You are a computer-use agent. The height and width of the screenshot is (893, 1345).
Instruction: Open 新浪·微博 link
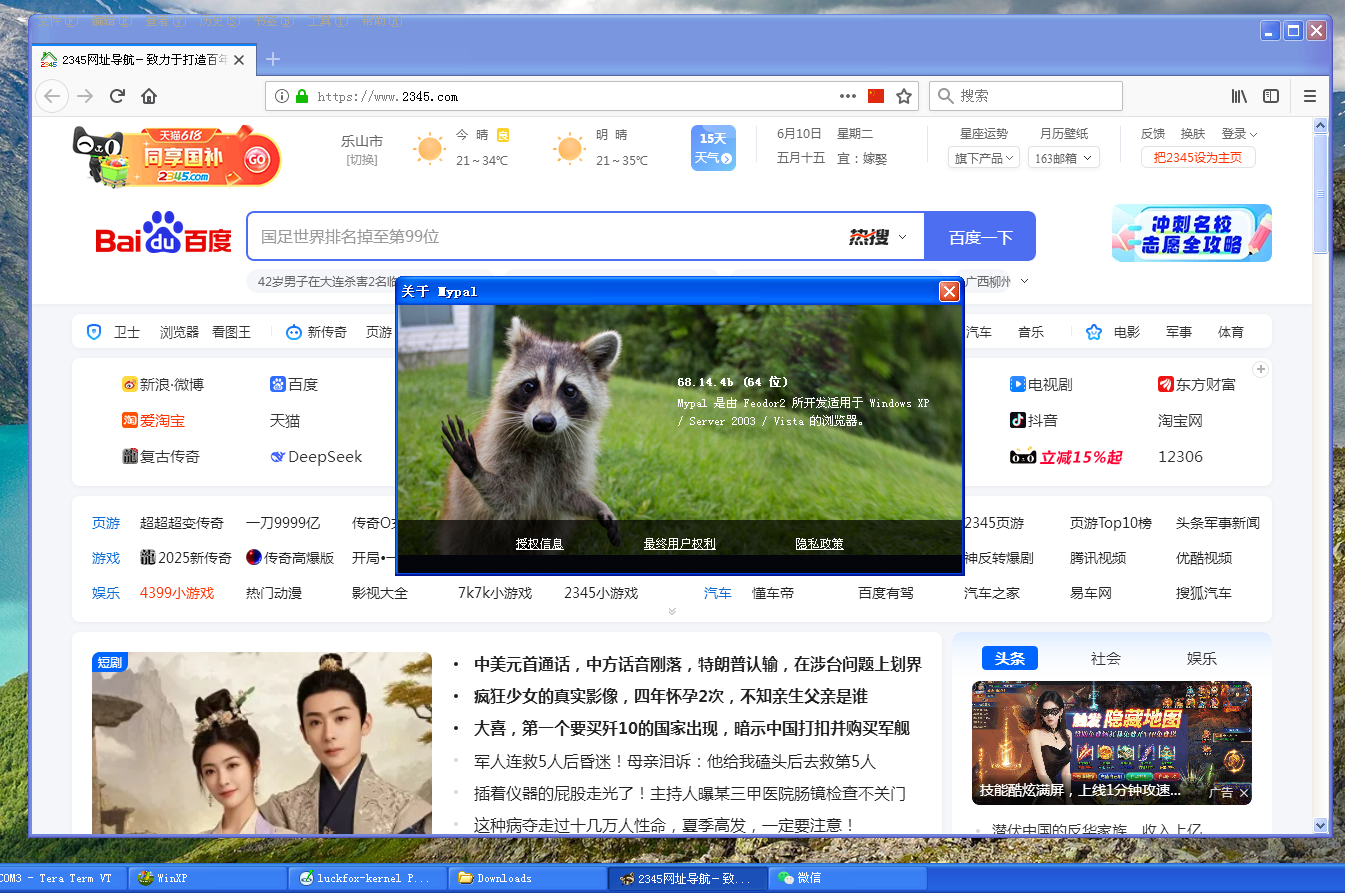click(162, 385)
